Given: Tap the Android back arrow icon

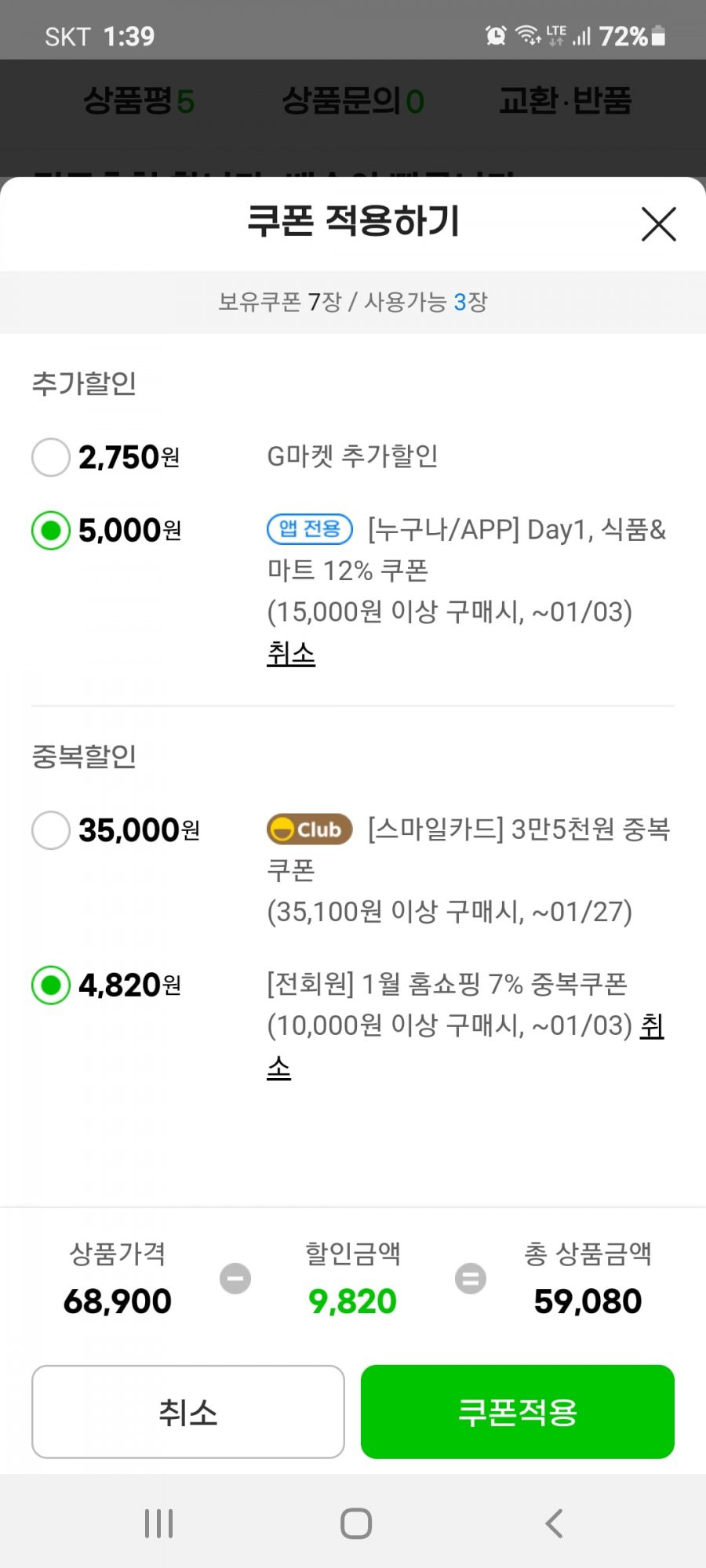Looking at the screenshot, I should [x=554, y=1523].
